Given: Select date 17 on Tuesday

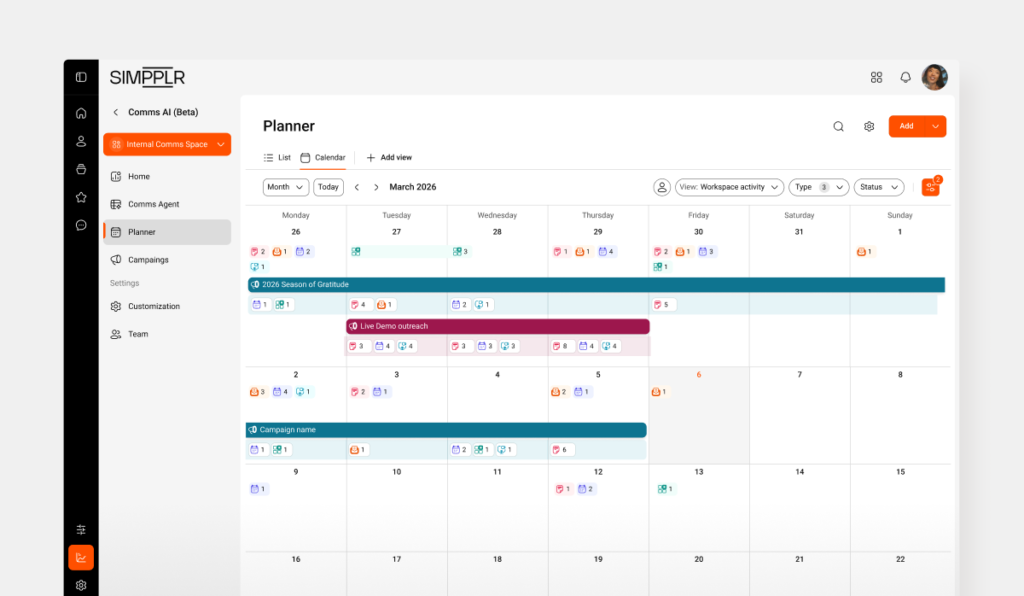Looking at the screenshot, I should tap(396, 559).
